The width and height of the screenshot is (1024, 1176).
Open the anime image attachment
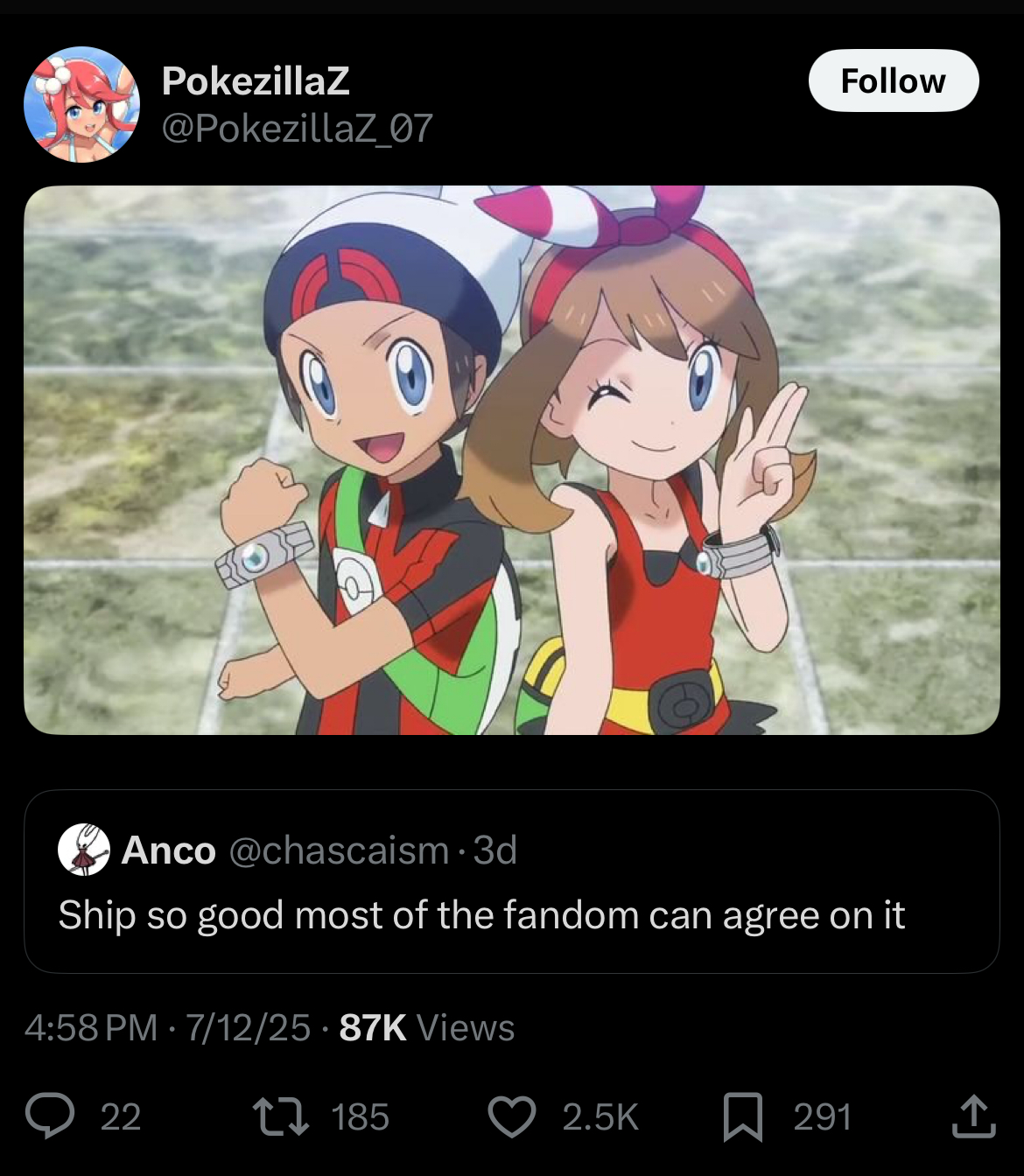click(x=512, y=460)
